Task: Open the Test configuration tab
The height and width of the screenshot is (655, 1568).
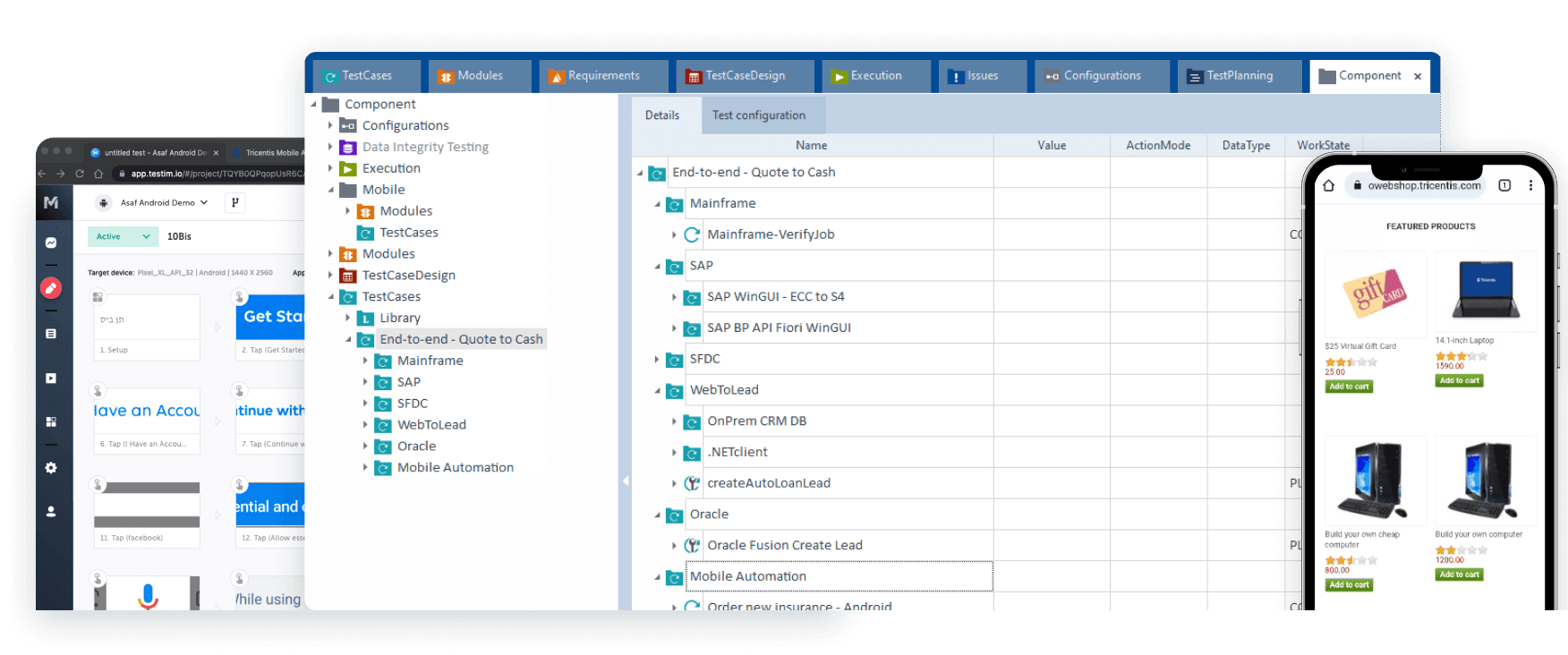Action: 758,115
